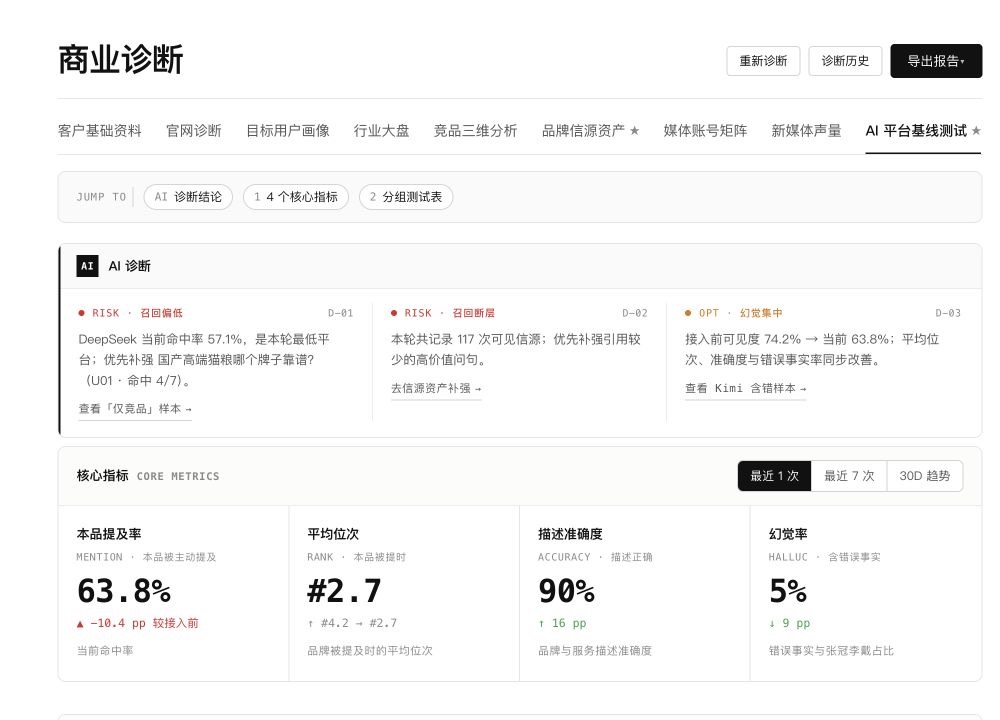This screenshot has height=720, width=1000.
Task: Click the 63.8% mention rate value
Action: point(124,591)
